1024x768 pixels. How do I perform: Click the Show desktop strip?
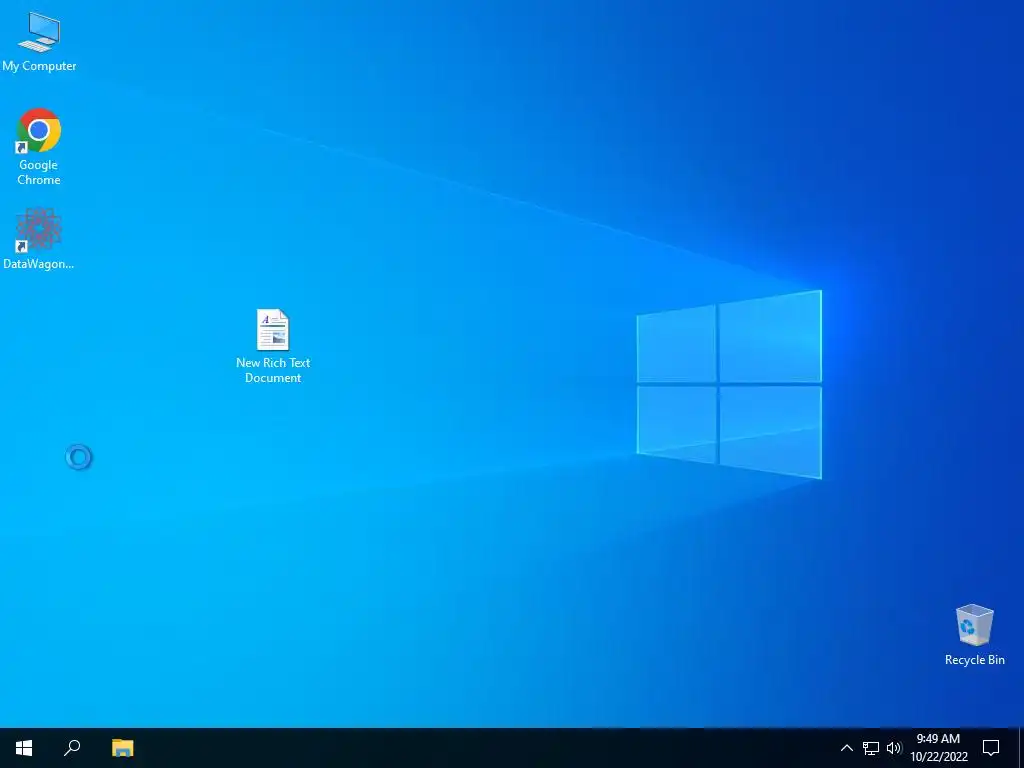tap(1021, 748)
